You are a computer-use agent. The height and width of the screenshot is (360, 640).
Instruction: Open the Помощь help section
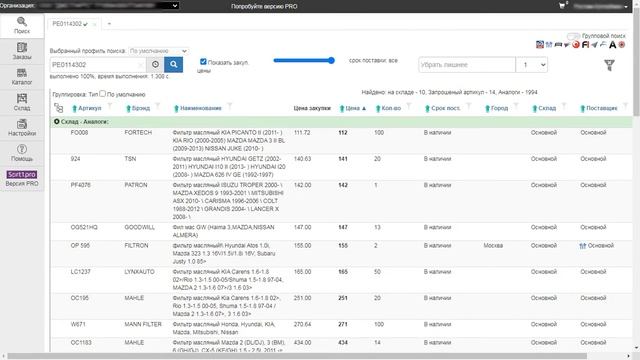pos(22,153)
